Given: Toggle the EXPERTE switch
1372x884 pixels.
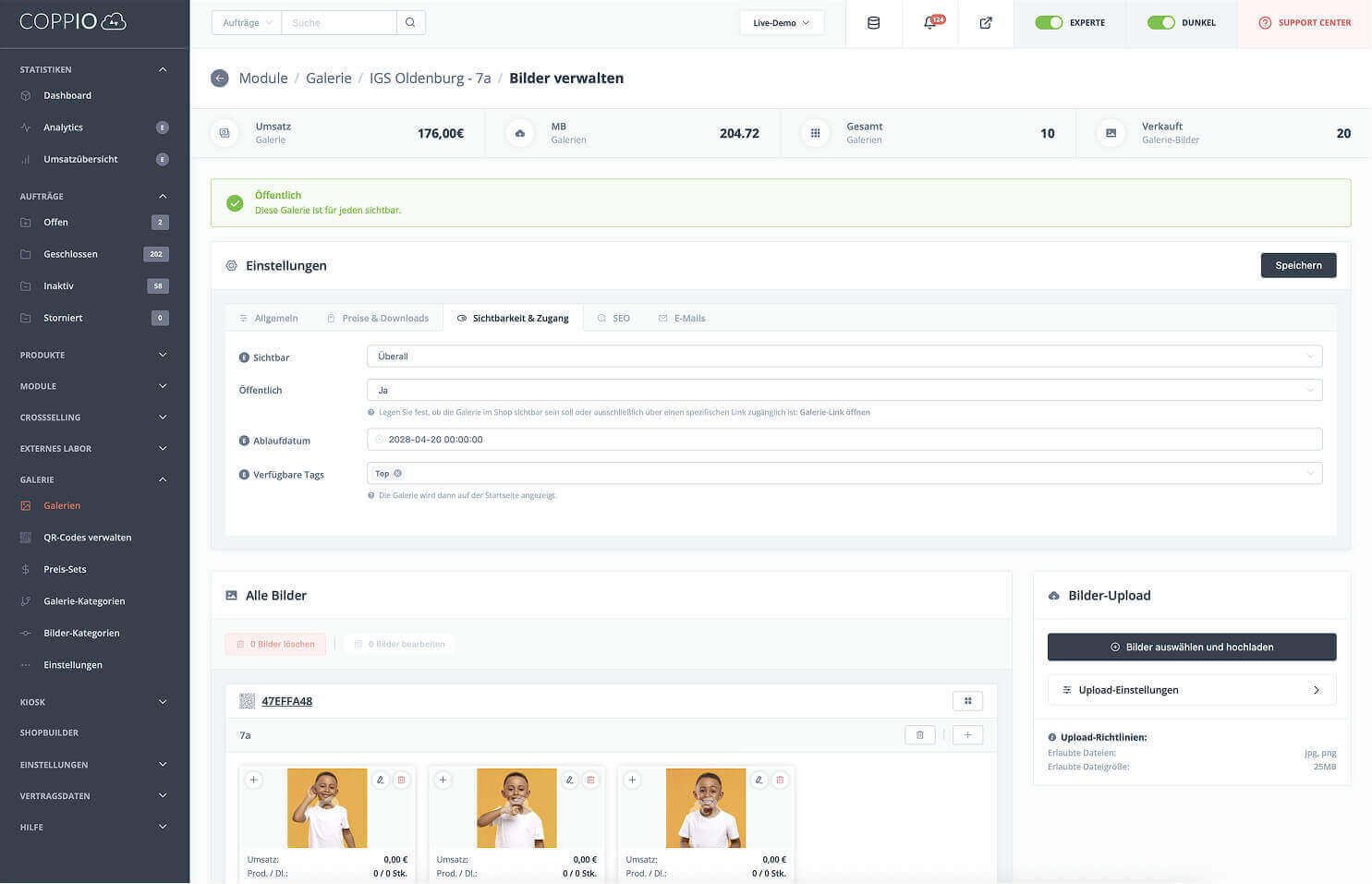Looking at the screenshot, I should click(1049, 23).
